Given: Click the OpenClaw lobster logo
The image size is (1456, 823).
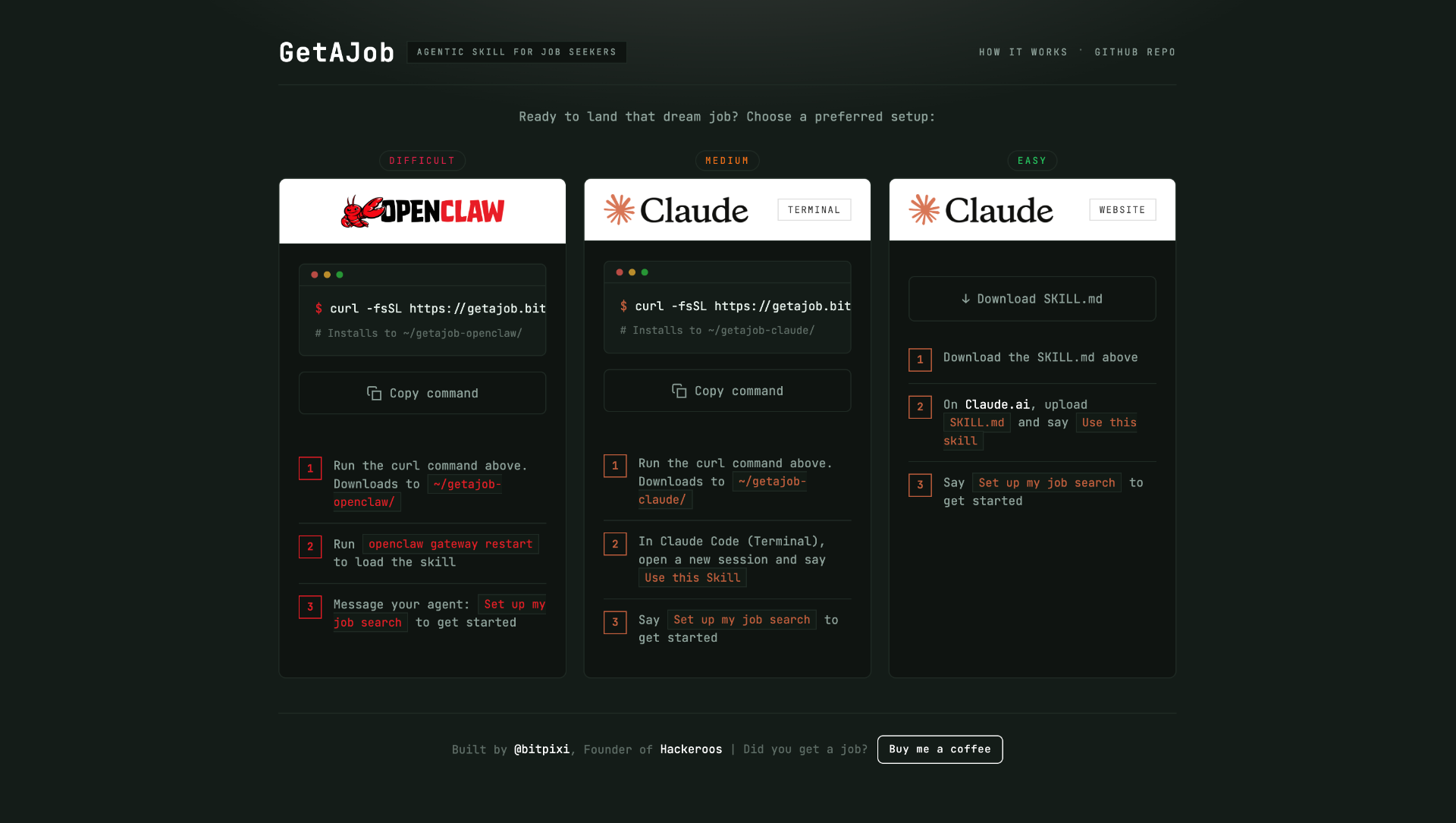Looking at the screenshot, I should tap(422, 212).
